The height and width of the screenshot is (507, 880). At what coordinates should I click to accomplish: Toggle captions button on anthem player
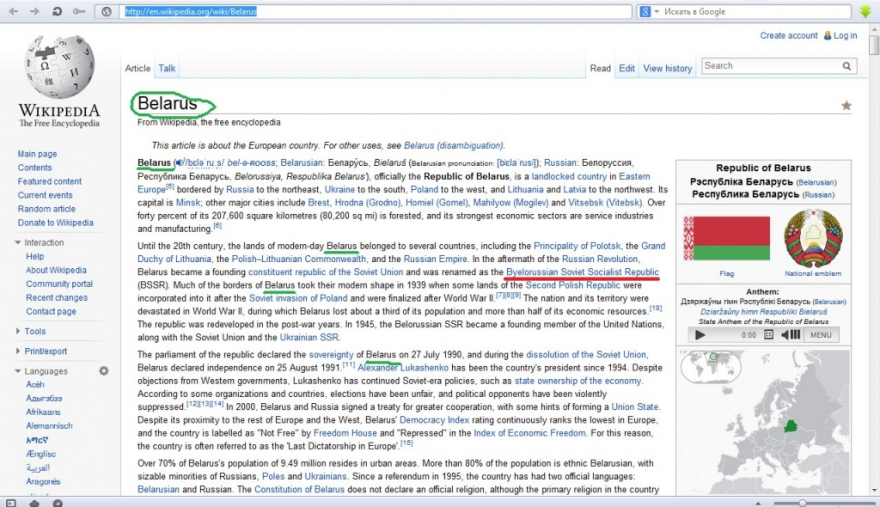(769, 335)
